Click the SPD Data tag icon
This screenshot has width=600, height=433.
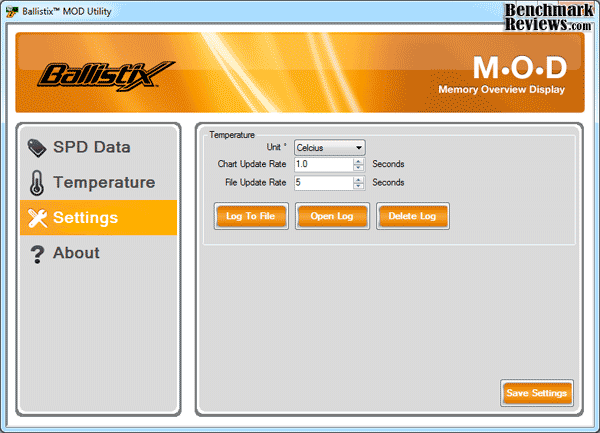(x=37, y=148)
